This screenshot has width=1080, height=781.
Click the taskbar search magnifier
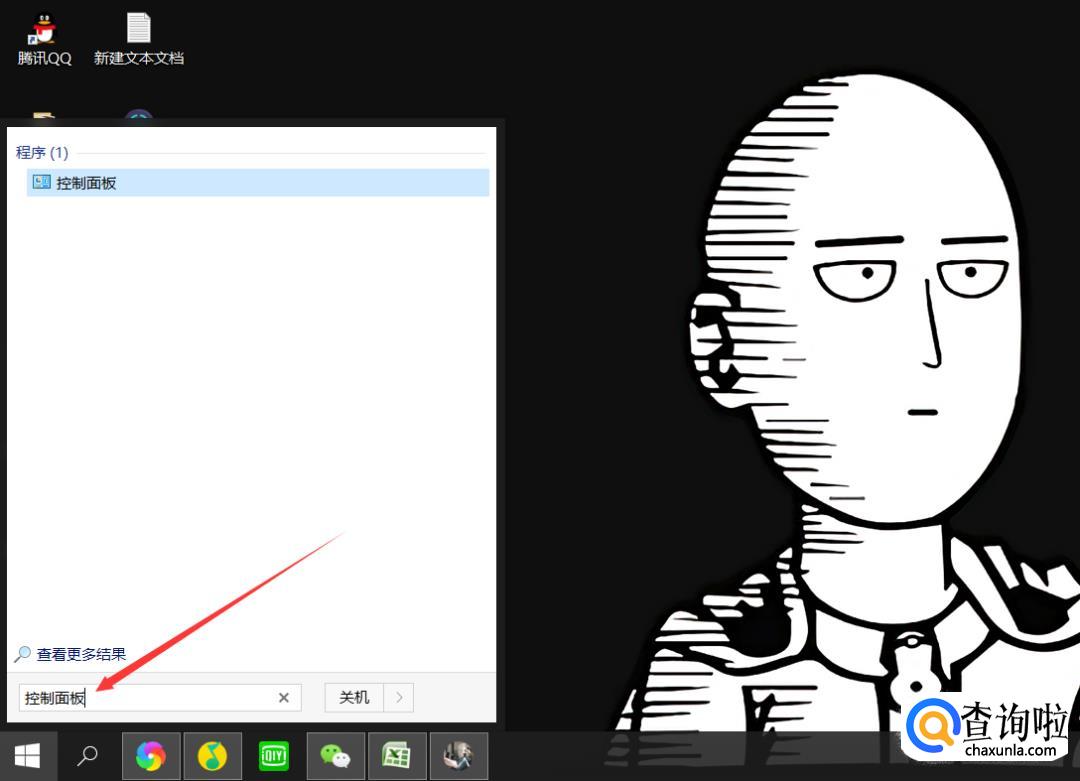click(87, 756)
